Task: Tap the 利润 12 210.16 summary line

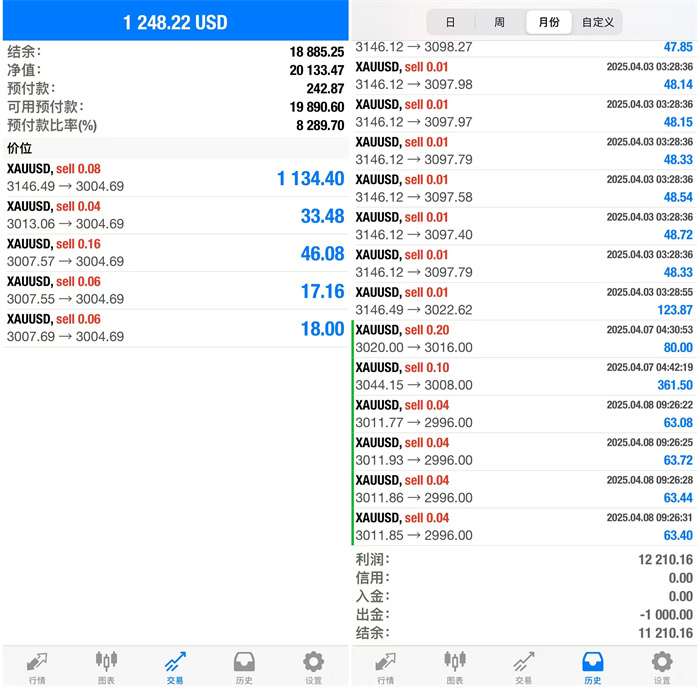Action: tap(524, 559)
